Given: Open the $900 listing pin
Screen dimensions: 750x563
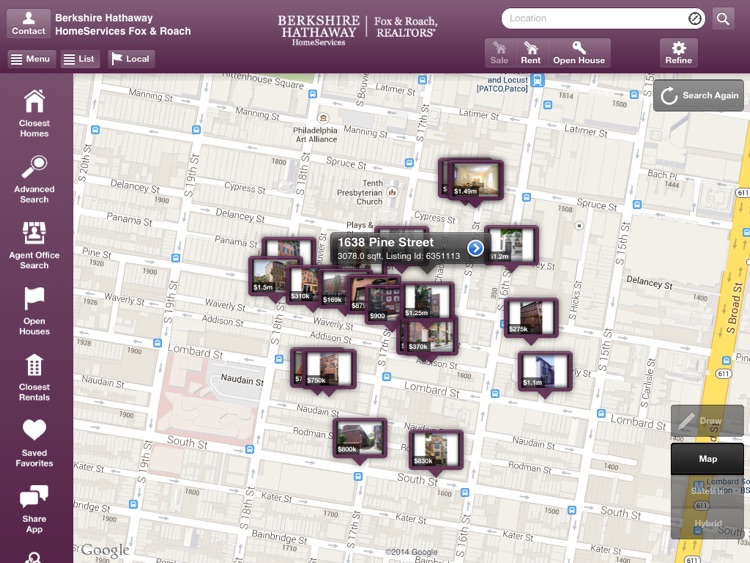Looking at the screenshot, I should [383, 305].
